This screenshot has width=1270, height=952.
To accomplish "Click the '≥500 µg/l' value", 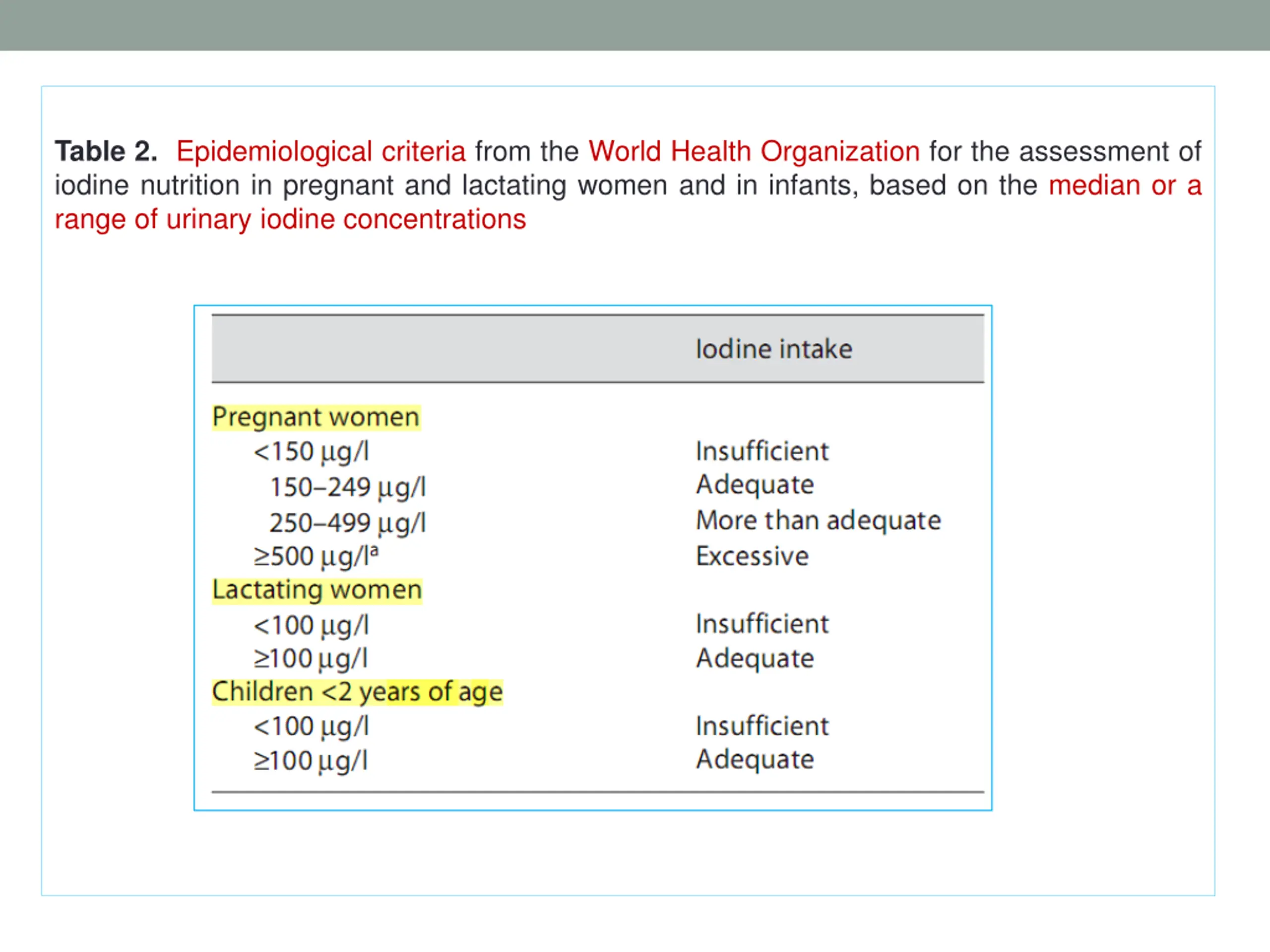I will tap(317, 557).
